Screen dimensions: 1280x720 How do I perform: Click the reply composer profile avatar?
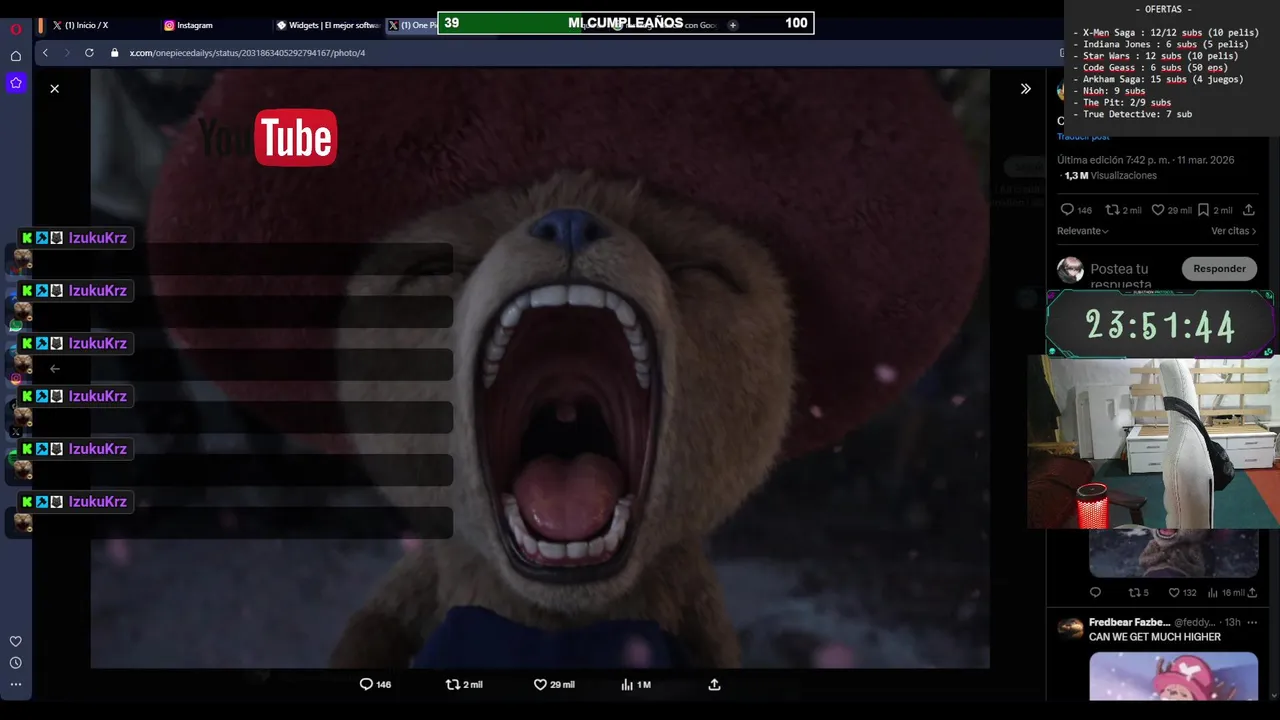coord(1071,270)
